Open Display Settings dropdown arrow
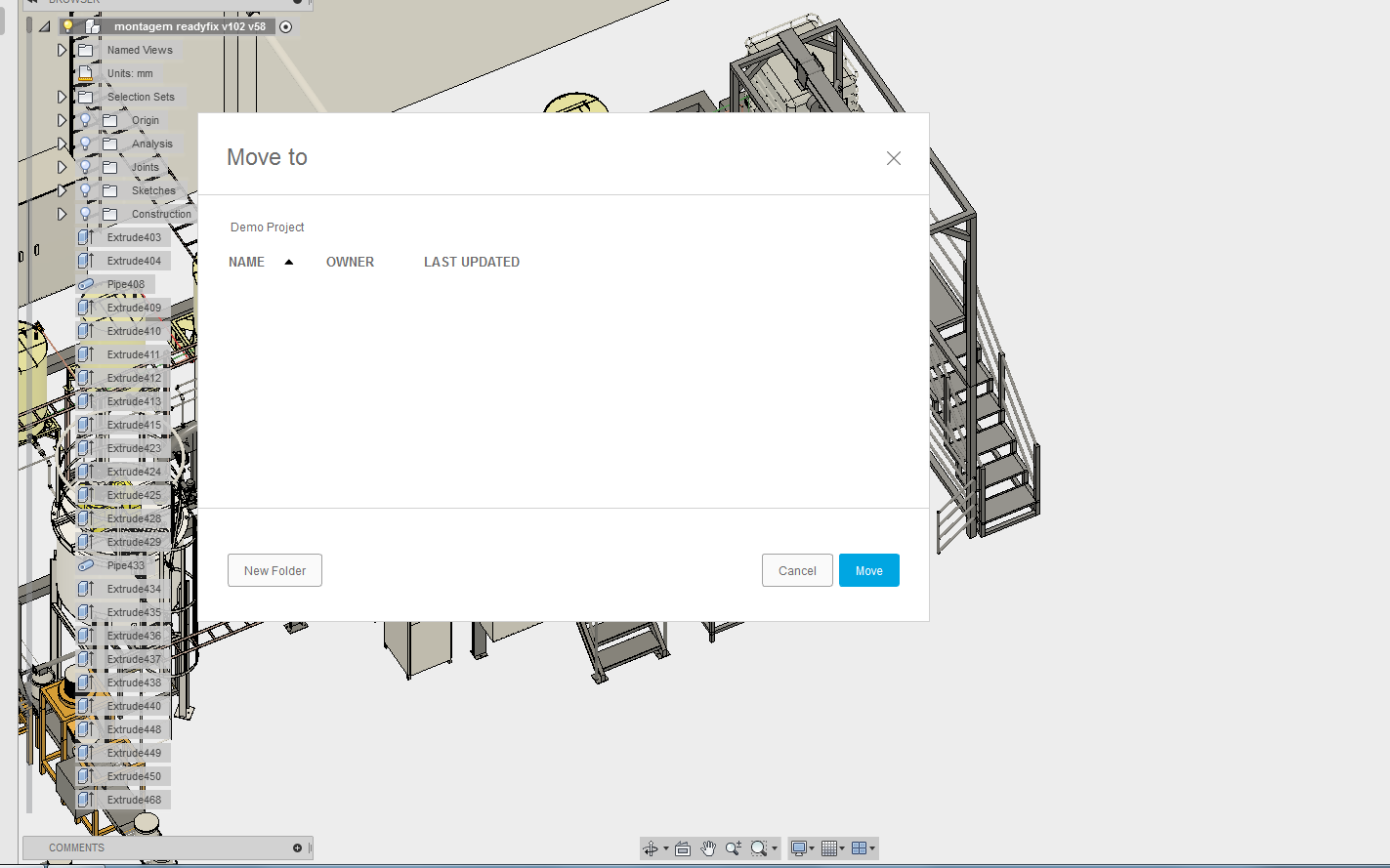Image resolution: width=1390 pixels, height=868 pixels. pyautogui.click(x=812, y=848)
